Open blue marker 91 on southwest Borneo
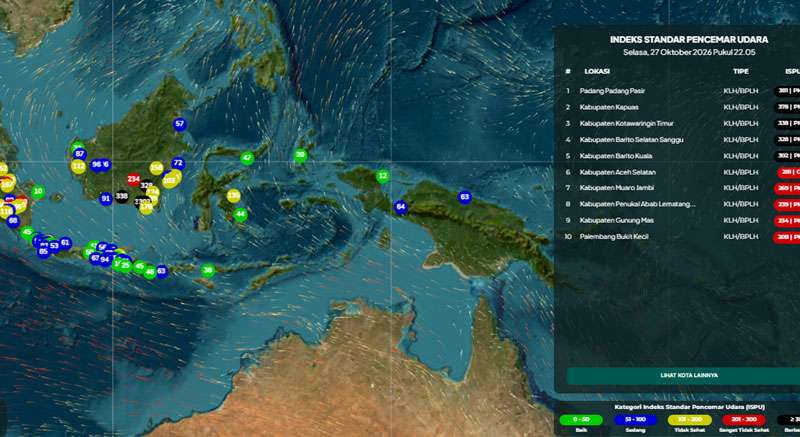The width and height of the screenshot is (800, 437). (x=106, y=199)
